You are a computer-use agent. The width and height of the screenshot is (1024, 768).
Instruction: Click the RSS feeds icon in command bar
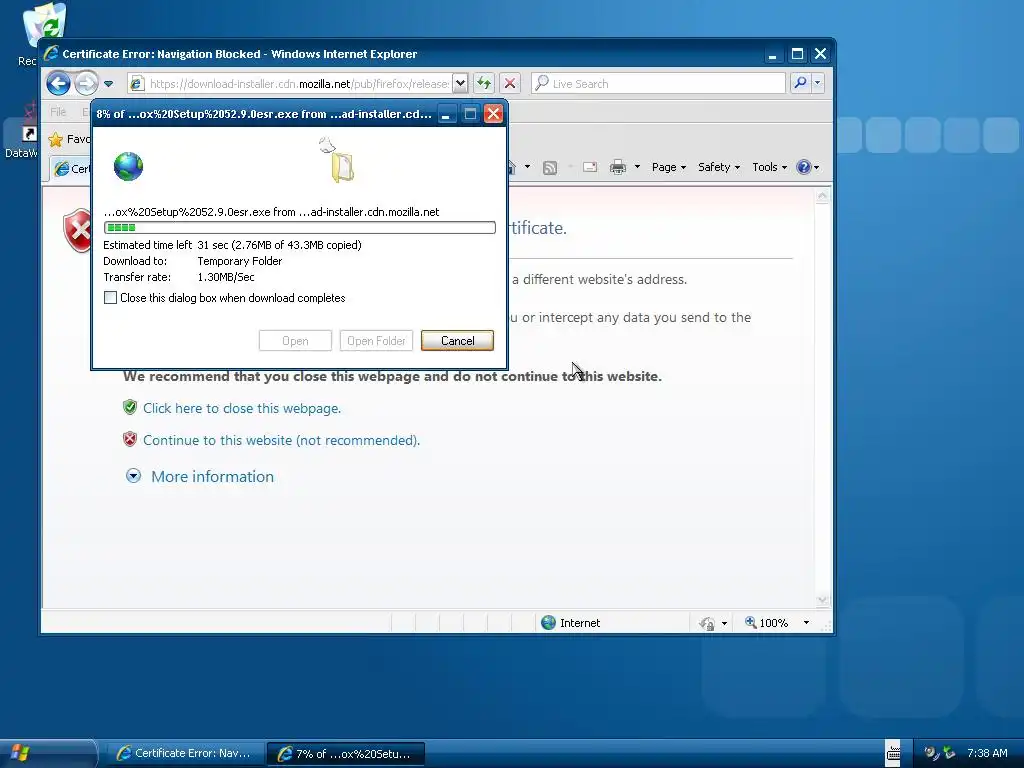point(550,167)
